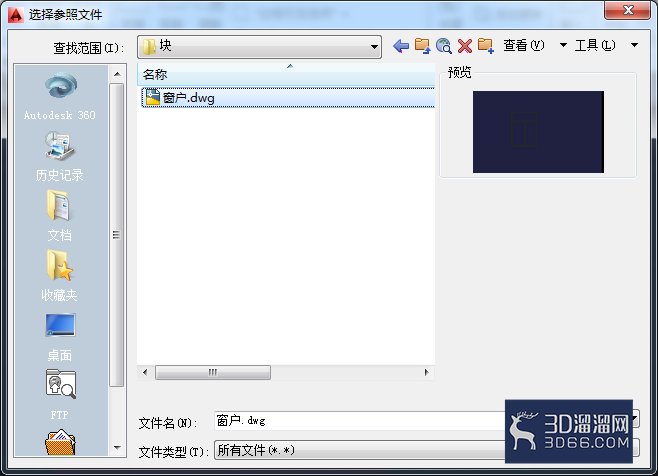
Task: Open the 历史记录 history location
Action: (60, 156)
